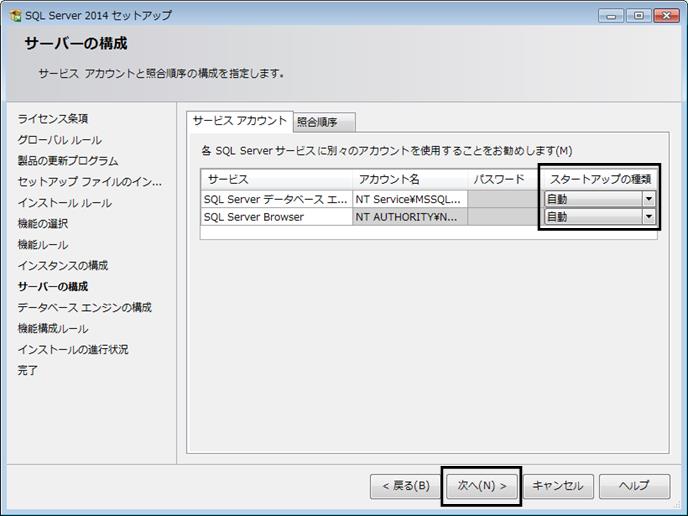Click the アカウント名 column header
The width and height of the screenshot is (688, 516).
pyautogui.click(x=410, y=179)
